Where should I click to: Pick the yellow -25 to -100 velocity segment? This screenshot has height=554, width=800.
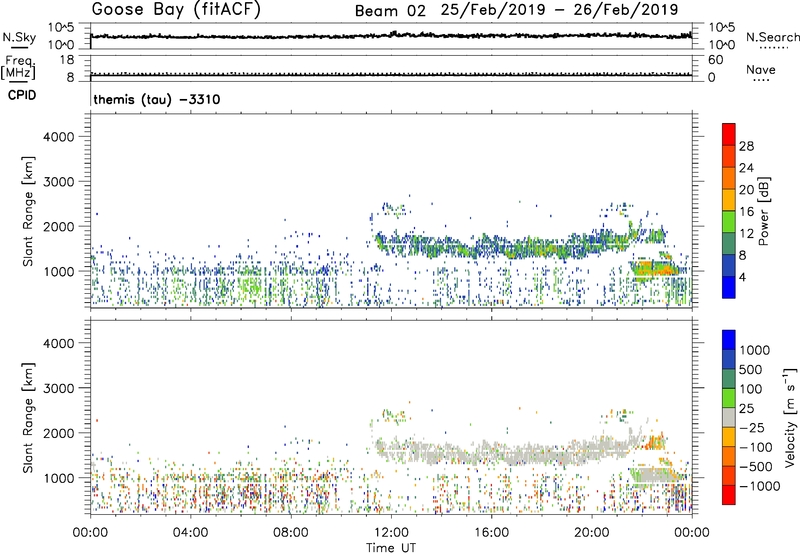coord(729,437)
